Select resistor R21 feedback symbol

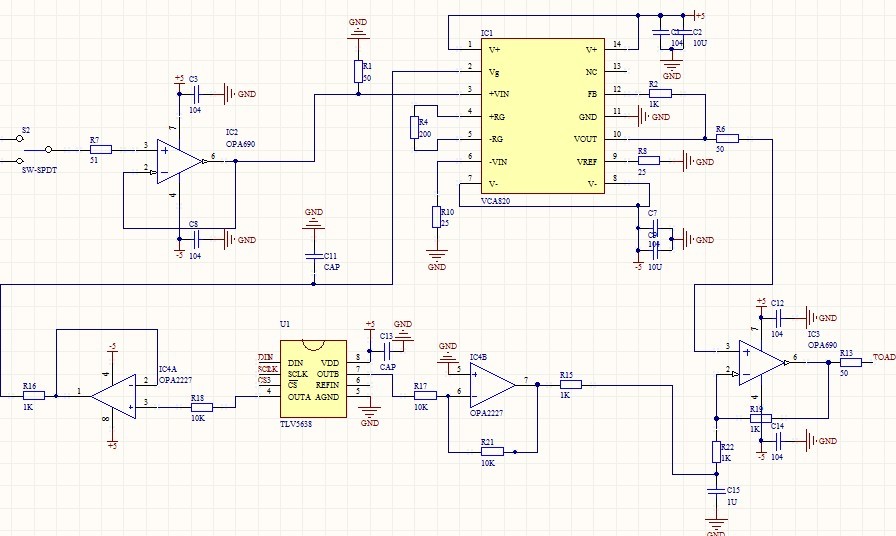493,452
